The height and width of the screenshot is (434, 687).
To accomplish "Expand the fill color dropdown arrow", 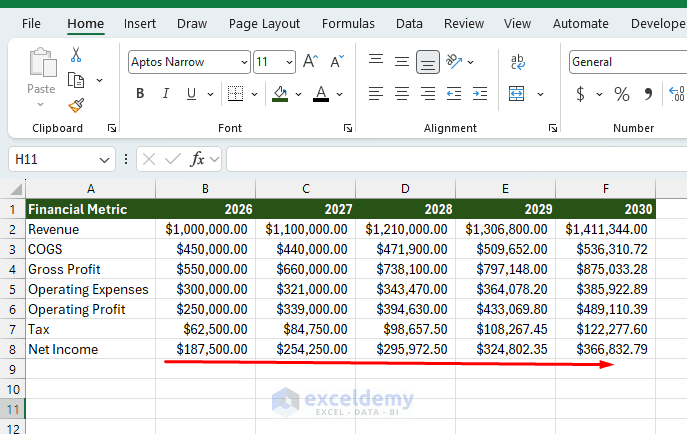I will [298, 94].
